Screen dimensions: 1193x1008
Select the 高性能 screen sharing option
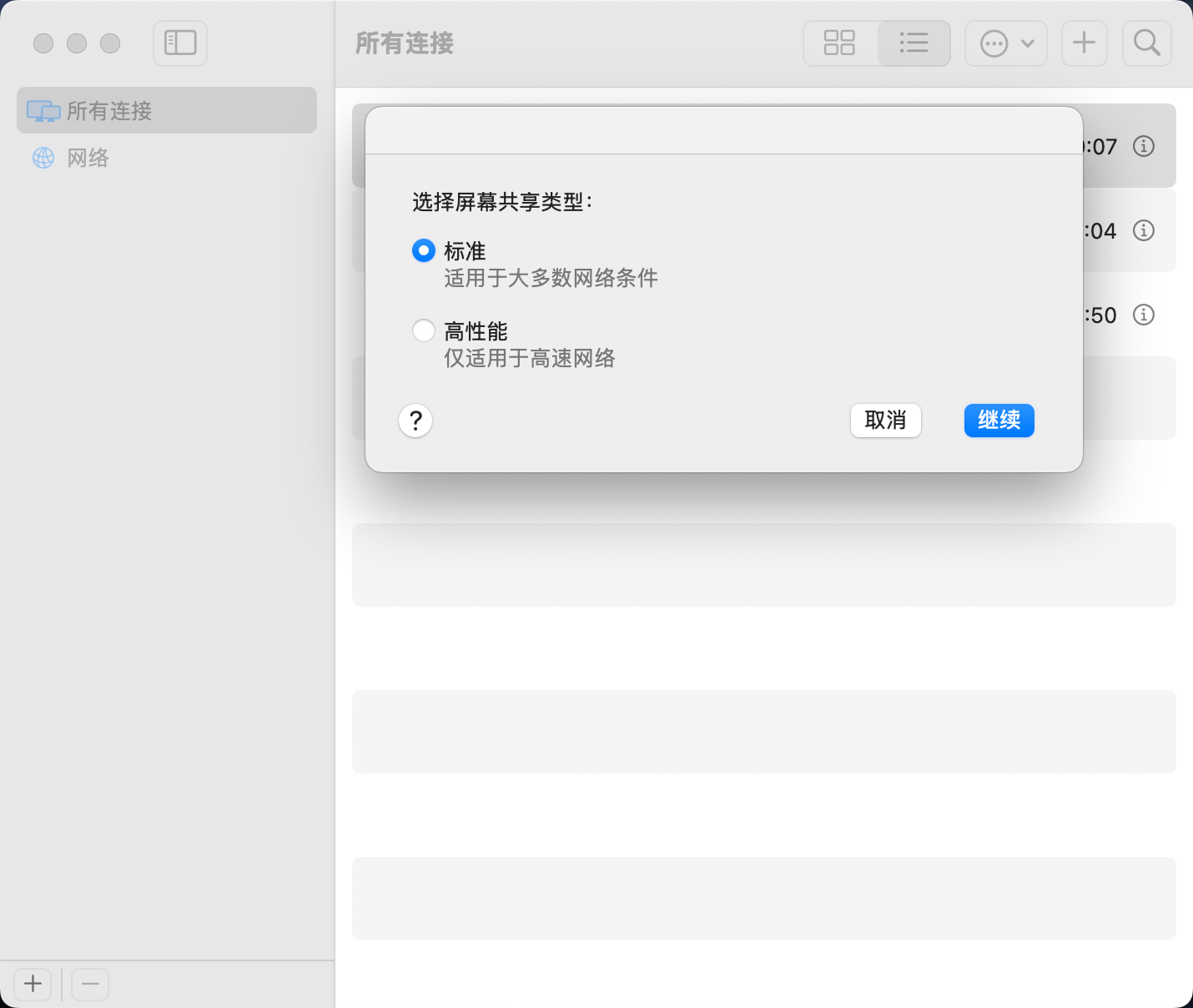(x=424, y=330)
